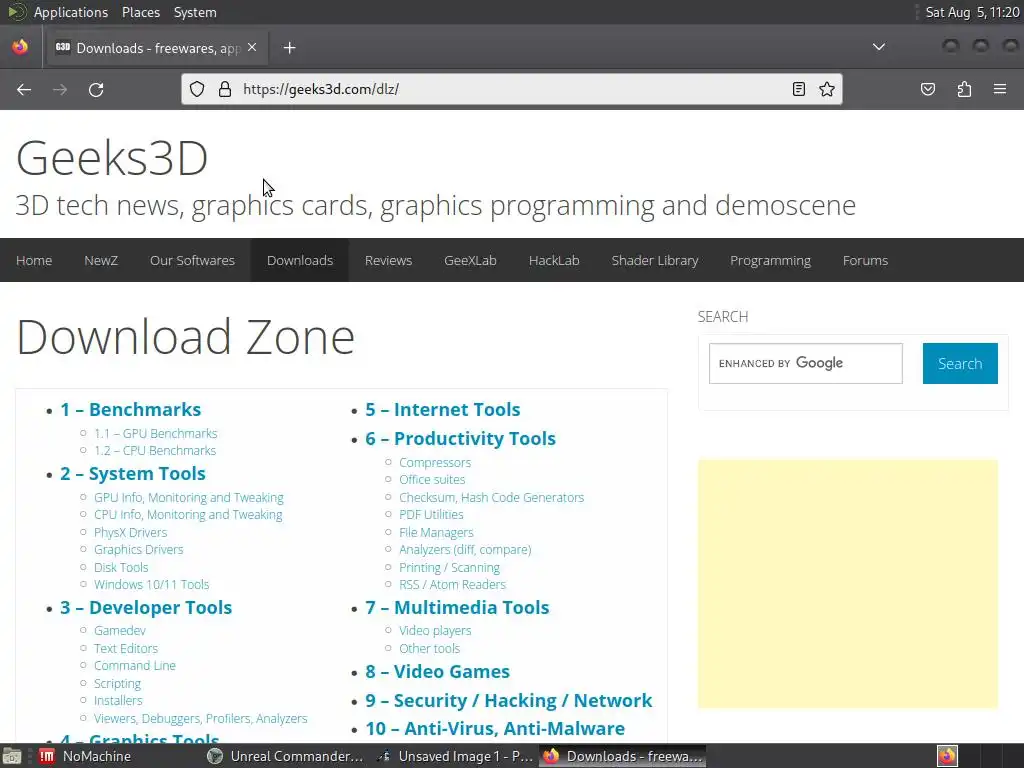Open GPU Info, Monitoring and Tweaking link
Viewport: 1024px width, 768px height.
[x=189, y=498]
